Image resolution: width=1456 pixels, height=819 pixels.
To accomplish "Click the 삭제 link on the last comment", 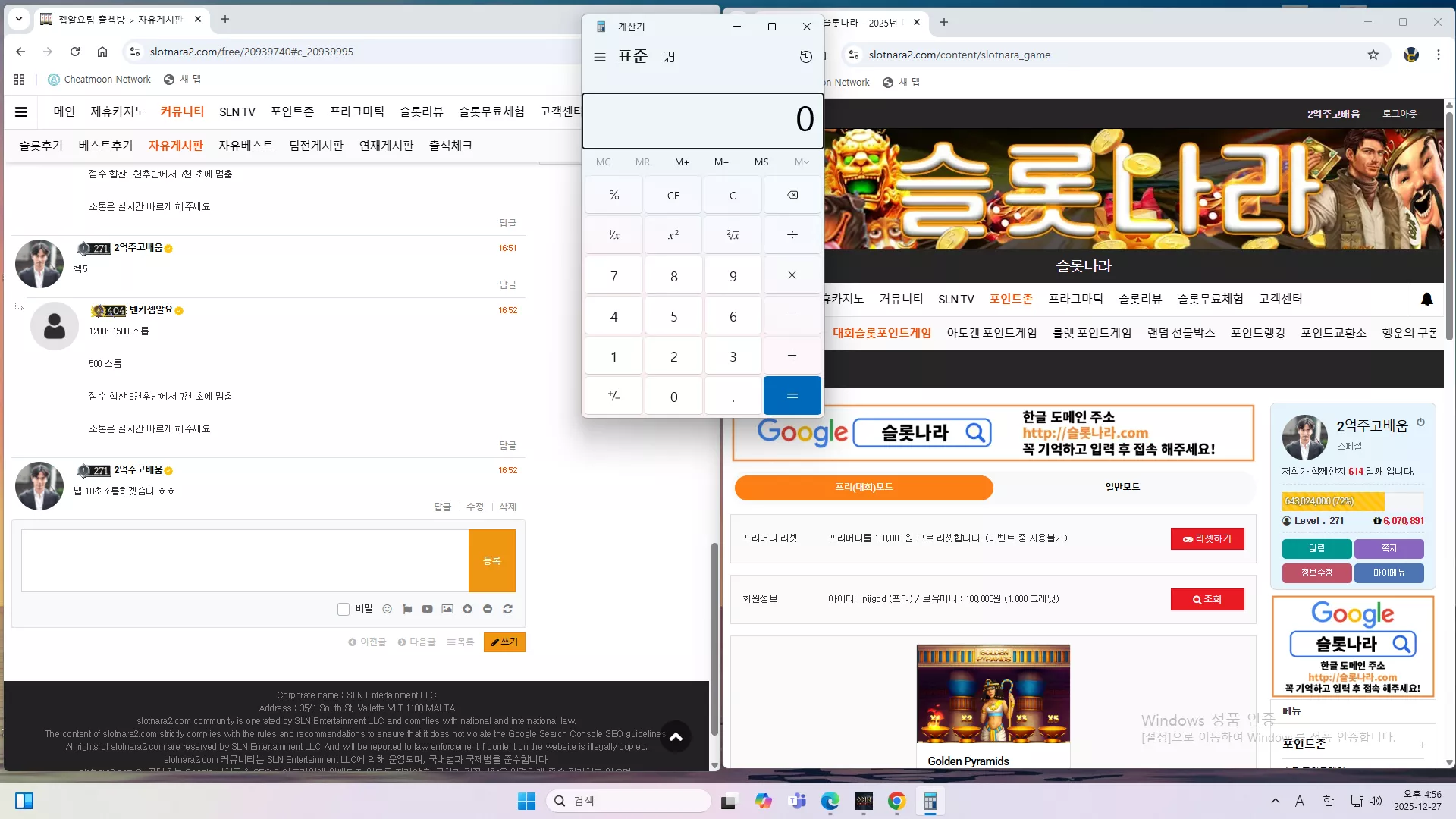I will point(507,507).
